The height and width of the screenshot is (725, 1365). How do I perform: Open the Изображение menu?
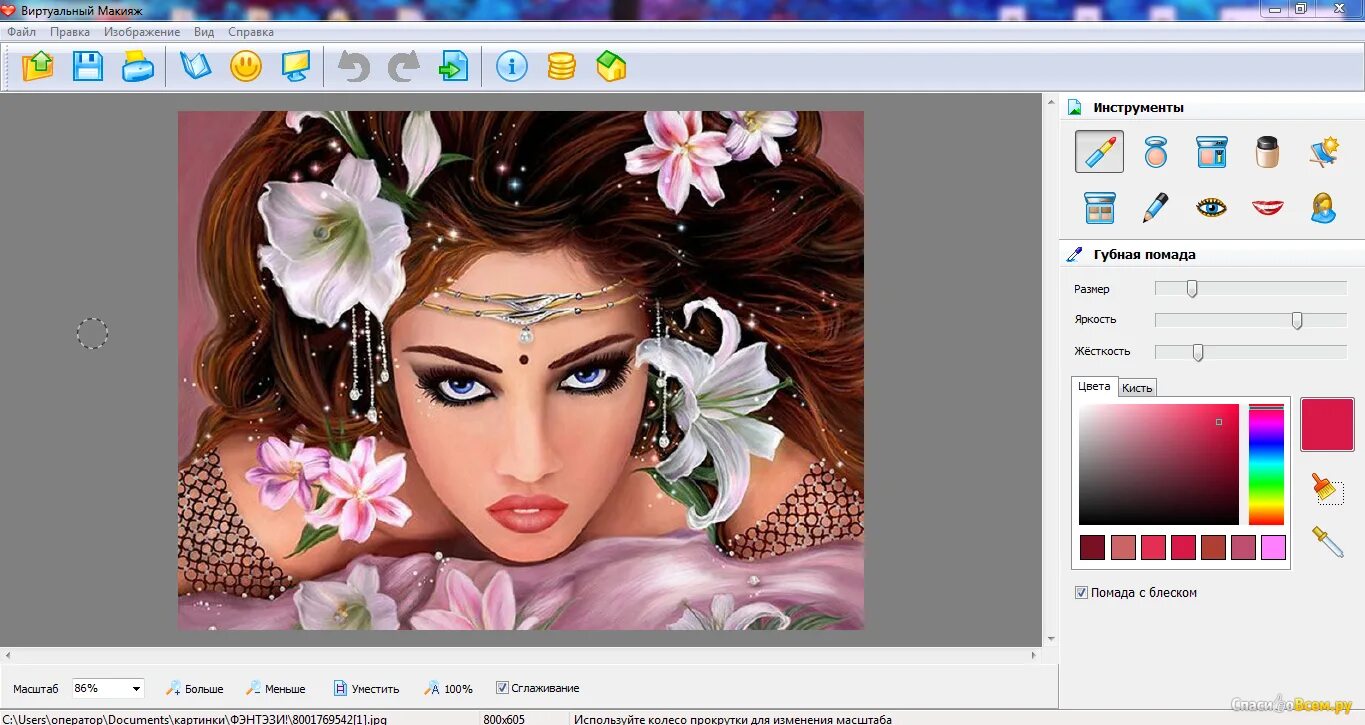coord(142,32)
